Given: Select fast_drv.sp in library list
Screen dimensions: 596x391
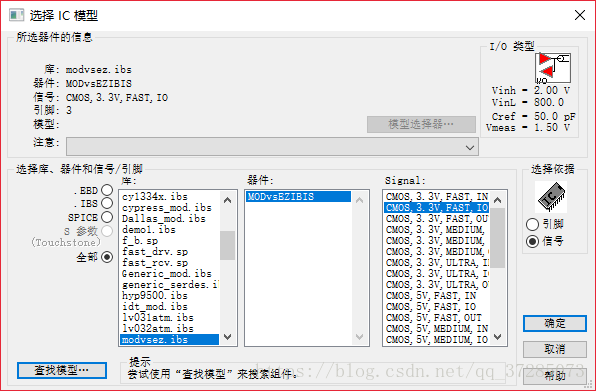Looking at the screenshot, I should click(x=170, y=252).
